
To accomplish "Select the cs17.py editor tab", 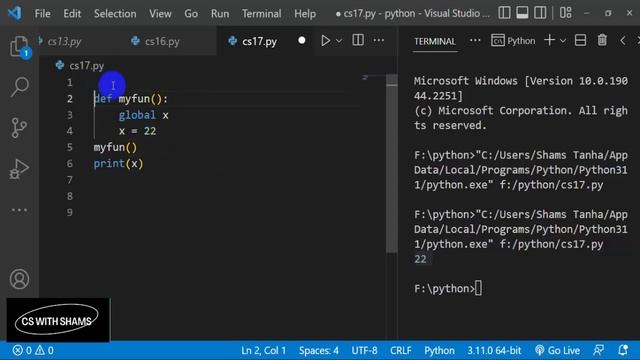I will [x=259, y=41].
